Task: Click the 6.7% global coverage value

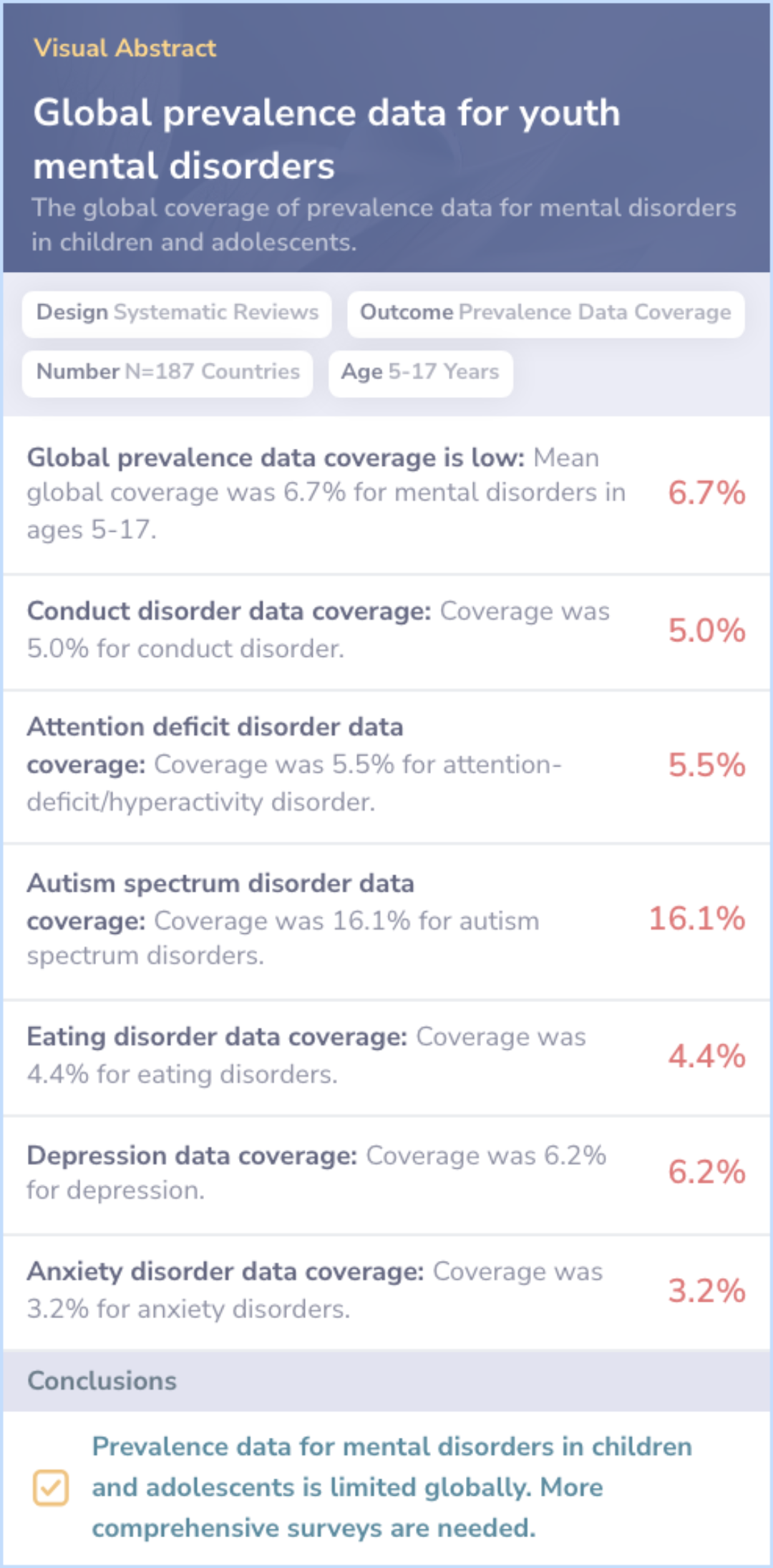Action: [x=706, y=493]
